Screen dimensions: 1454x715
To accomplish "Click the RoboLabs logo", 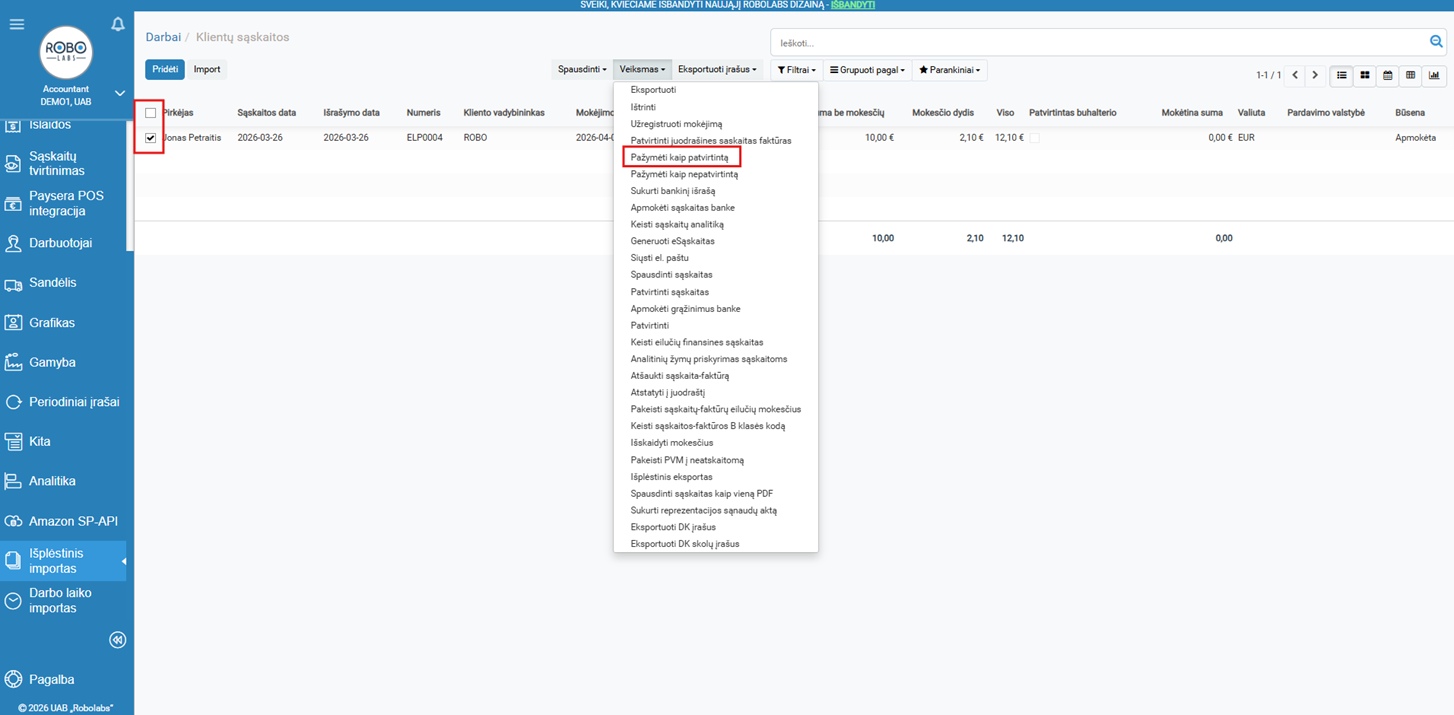I will pyautogui.click(x=66, y=53).
